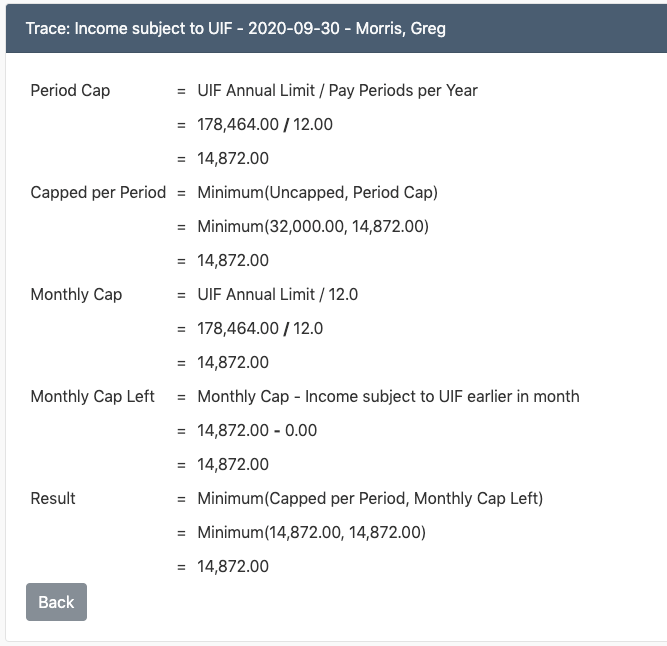Click the computed value under '178,464.00 / 12.00'
Viewport: 667px width, 646px height.
(233, 158)
